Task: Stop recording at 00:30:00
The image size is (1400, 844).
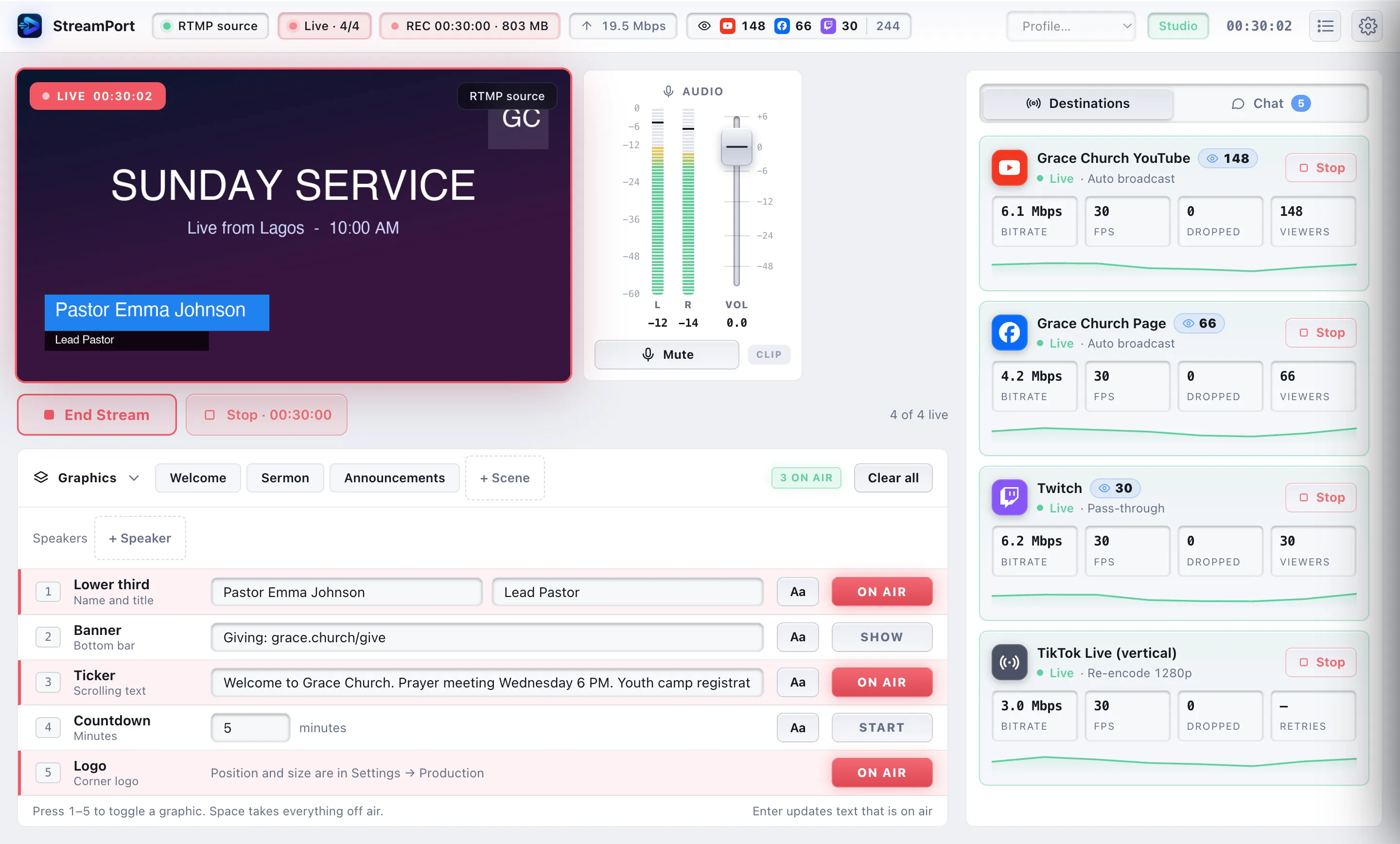Action: point(266,415)
